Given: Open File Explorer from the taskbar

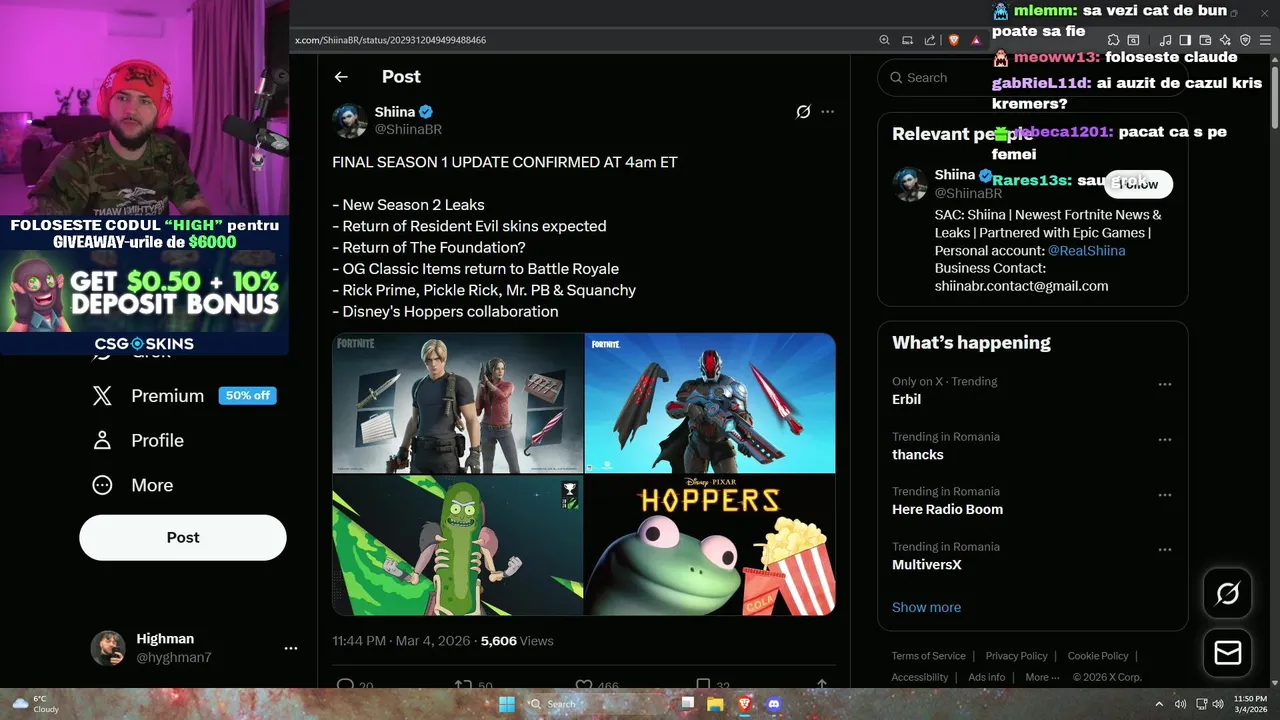Looking at the screenshot, I should (x=715, y=704).
